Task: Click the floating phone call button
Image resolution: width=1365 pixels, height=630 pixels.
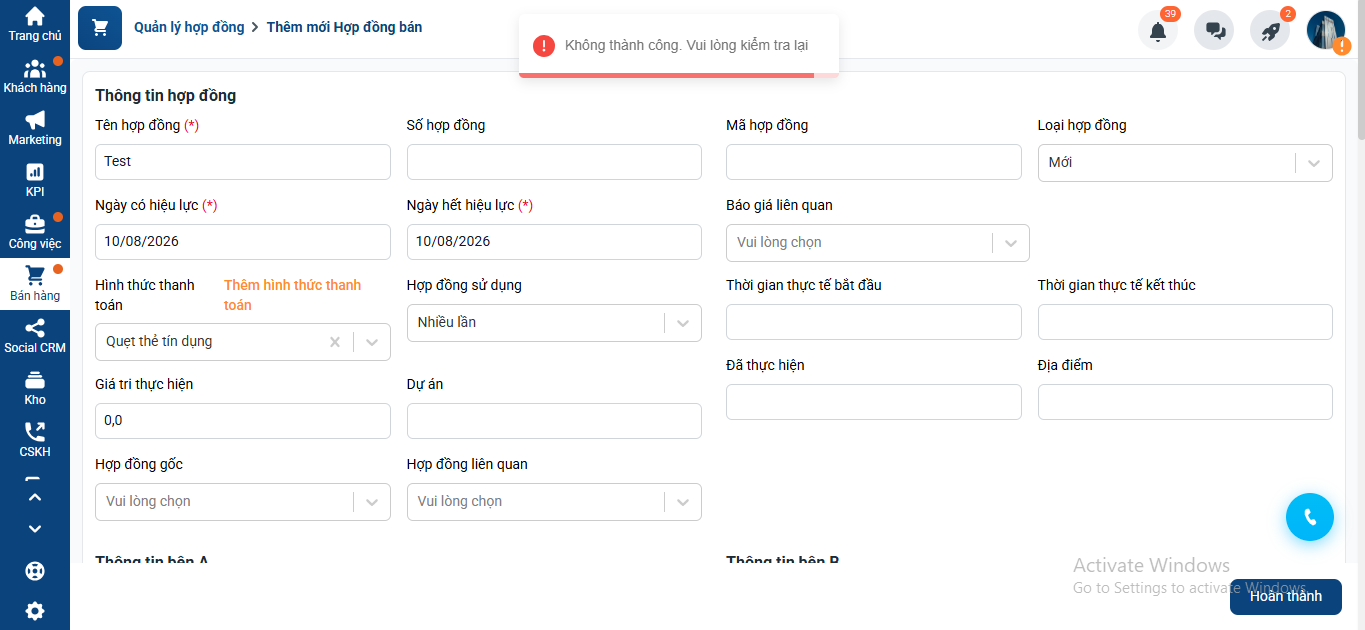Action: coord(1310,517)
